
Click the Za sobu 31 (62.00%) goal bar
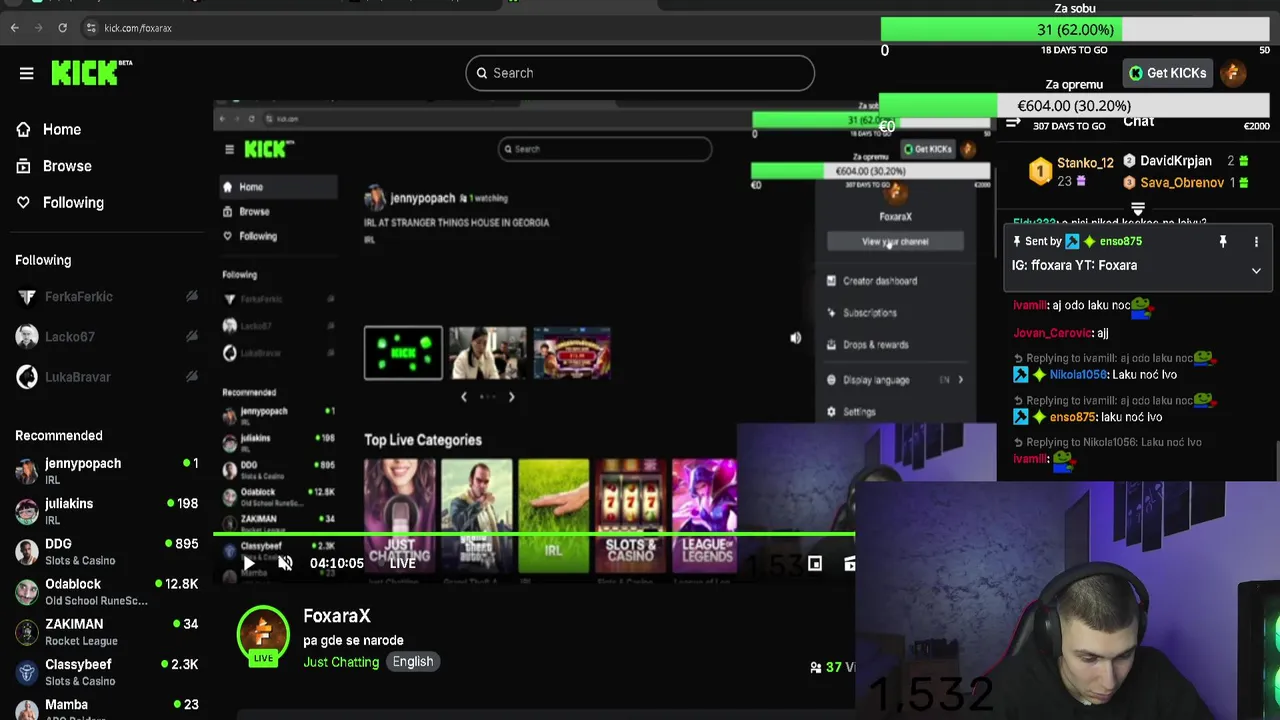pyautogui.click(x=1075, y=31)
